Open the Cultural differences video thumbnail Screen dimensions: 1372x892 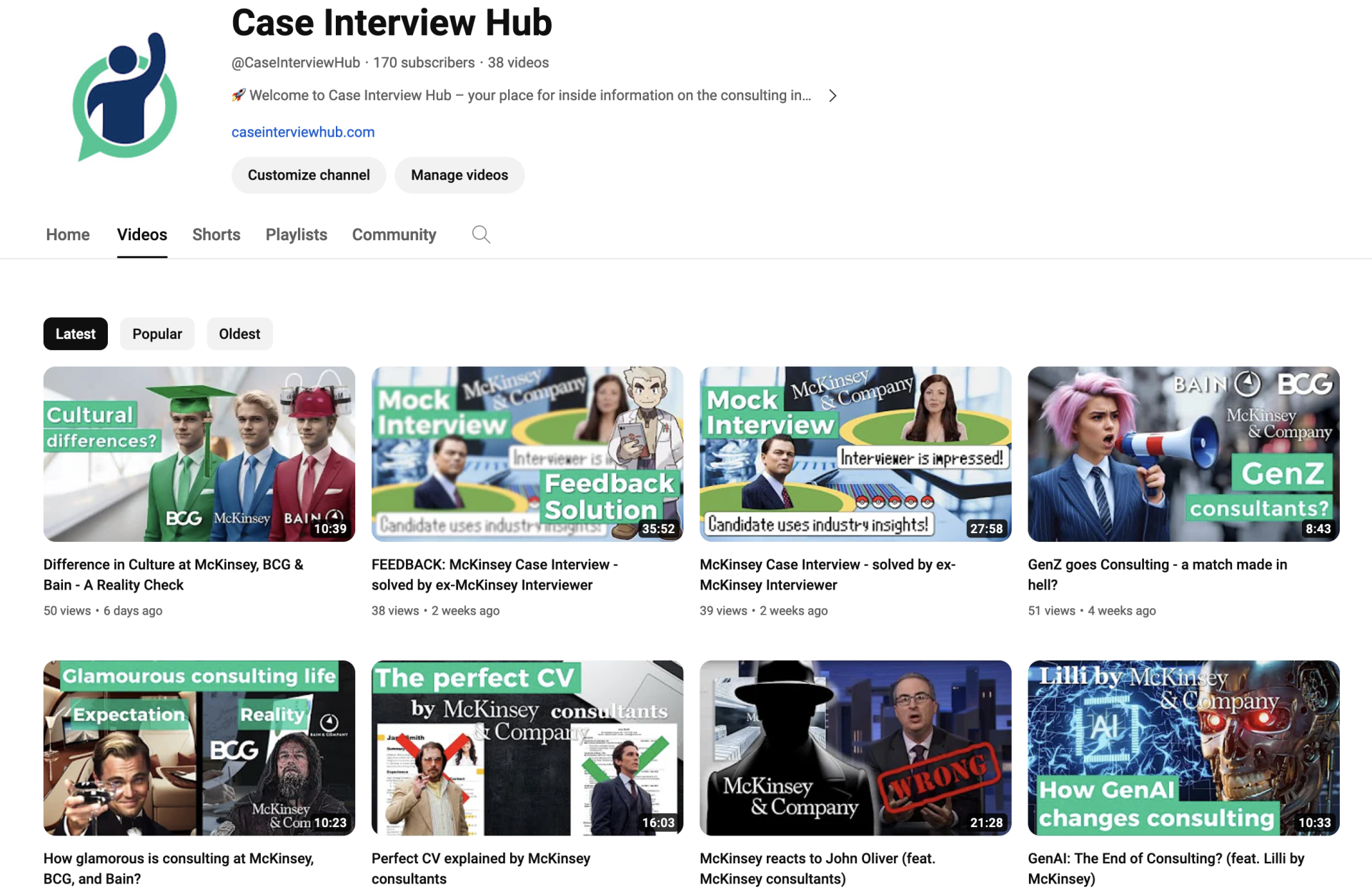[x=199, y=454]
